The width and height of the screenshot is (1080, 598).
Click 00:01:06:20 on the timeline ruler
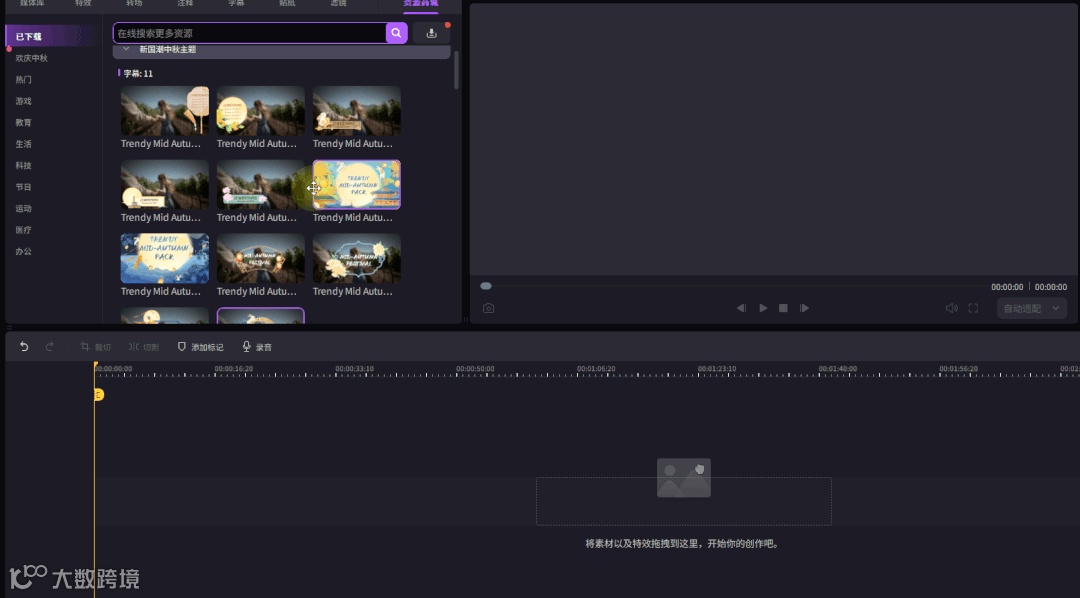[596, 369]
